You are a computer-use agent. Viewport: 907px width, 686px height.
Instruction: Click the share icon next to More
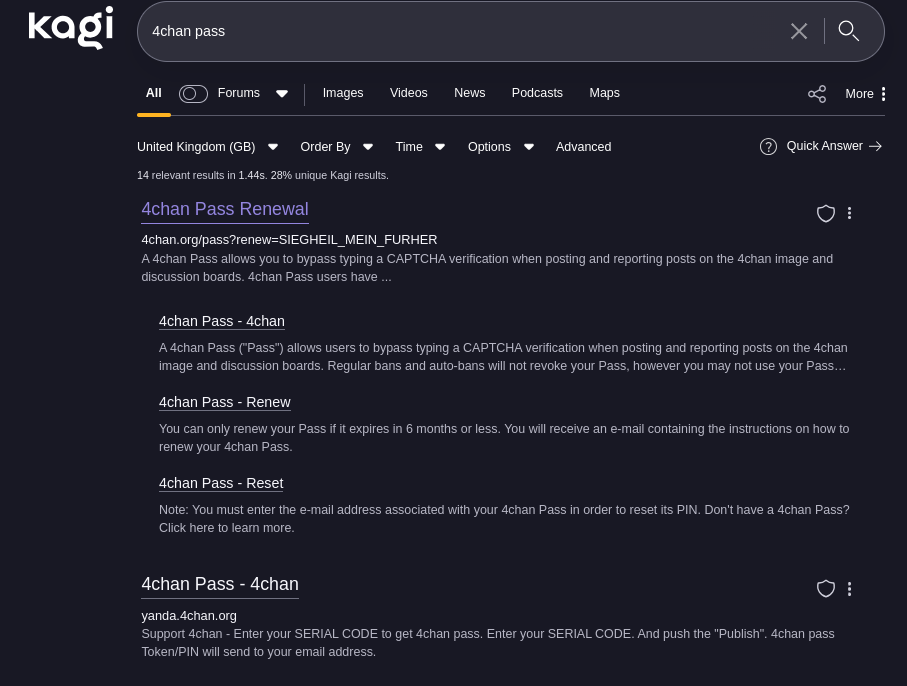pyautogui.click(x=817, y=94)
